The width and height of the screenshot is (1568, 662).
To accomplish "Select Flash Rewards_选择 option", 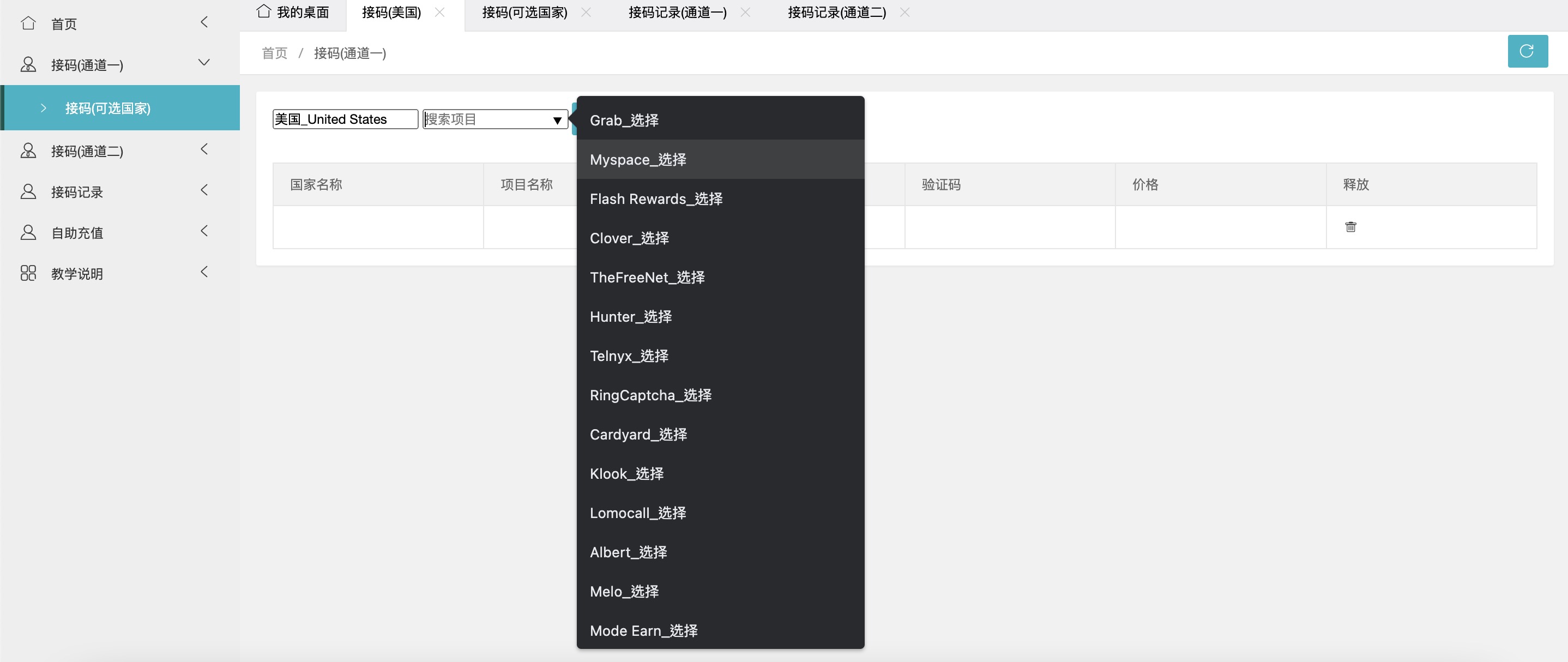I will pos(720,199).
